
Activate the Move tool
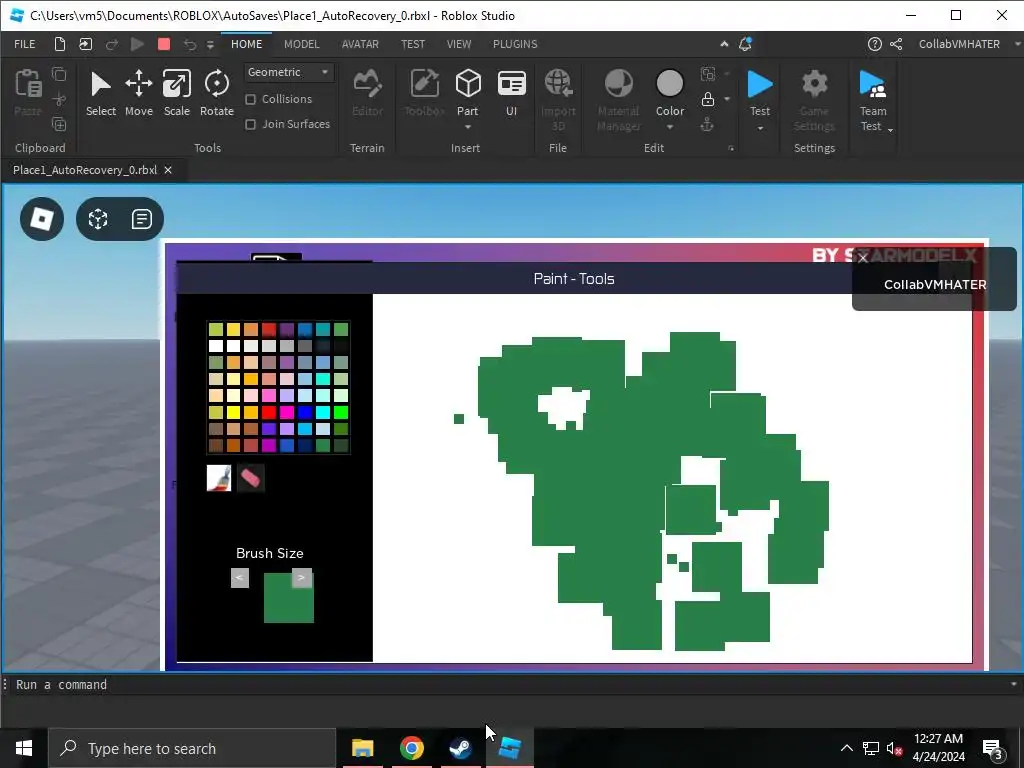(138, 93)
